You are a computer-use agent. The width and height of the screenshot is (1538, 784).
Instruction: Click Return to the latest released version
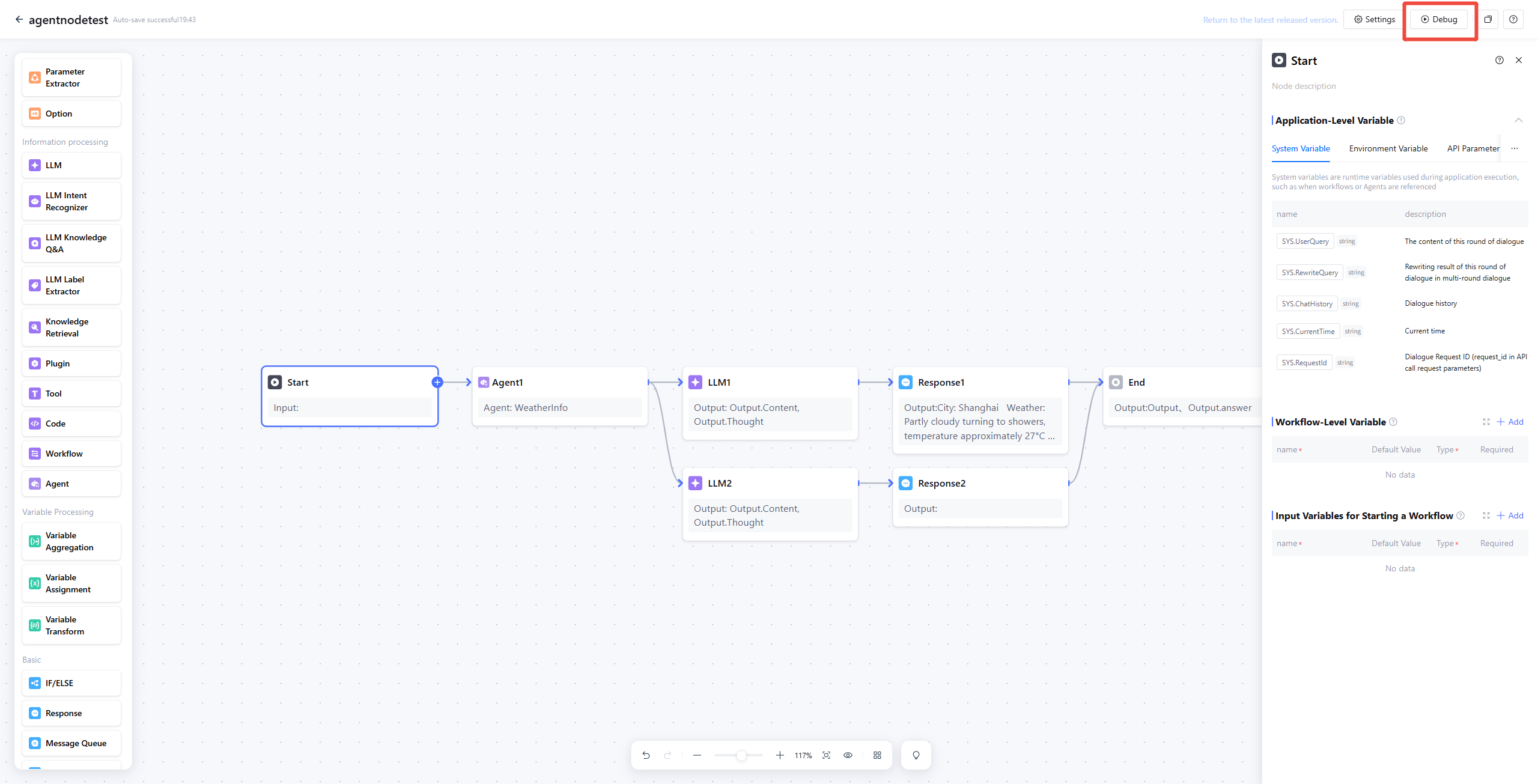tap(1270, 20)
